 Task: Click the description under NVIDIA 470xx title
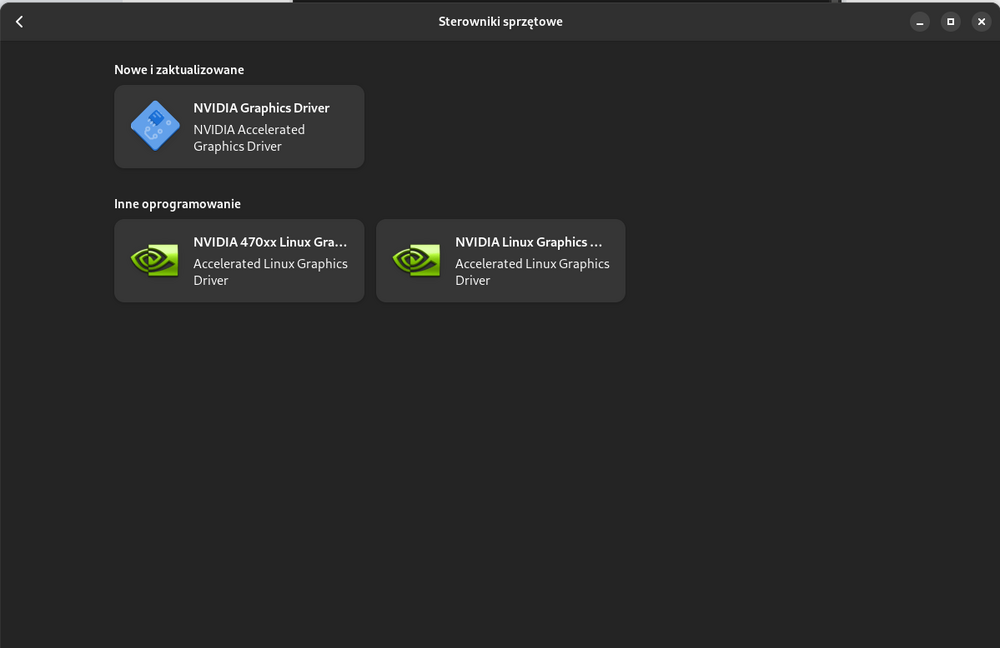coord(270,272)
